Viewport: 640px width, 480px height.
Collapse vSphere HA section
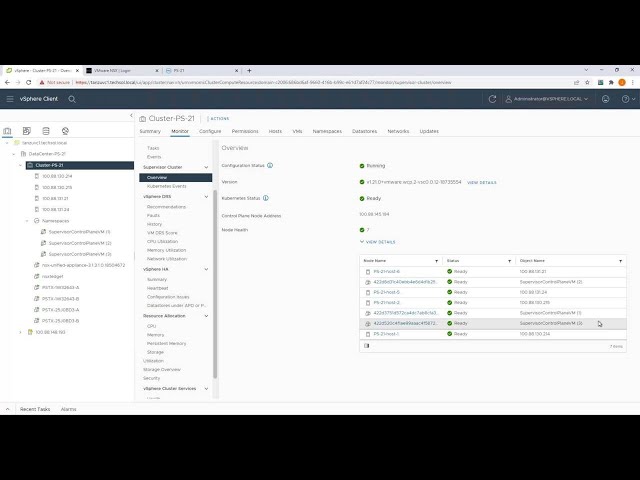[206, 269]
